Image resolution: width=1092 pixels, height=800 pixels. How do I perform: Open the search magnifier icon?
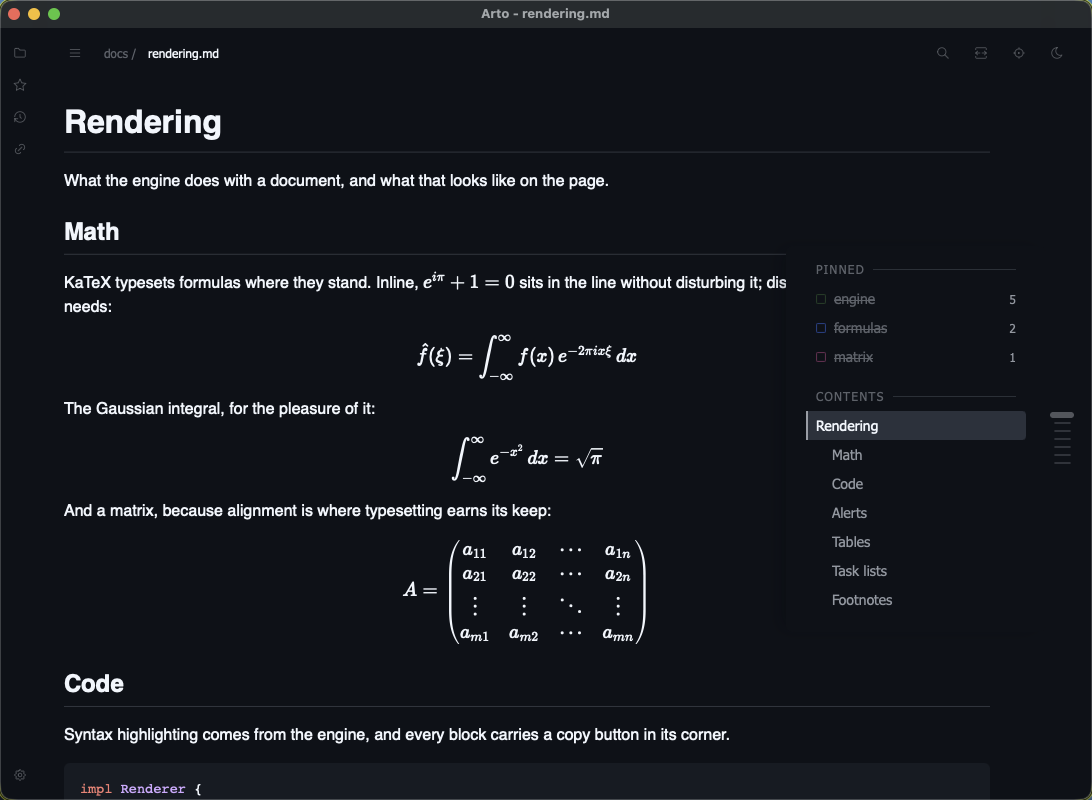pos(943,53)
